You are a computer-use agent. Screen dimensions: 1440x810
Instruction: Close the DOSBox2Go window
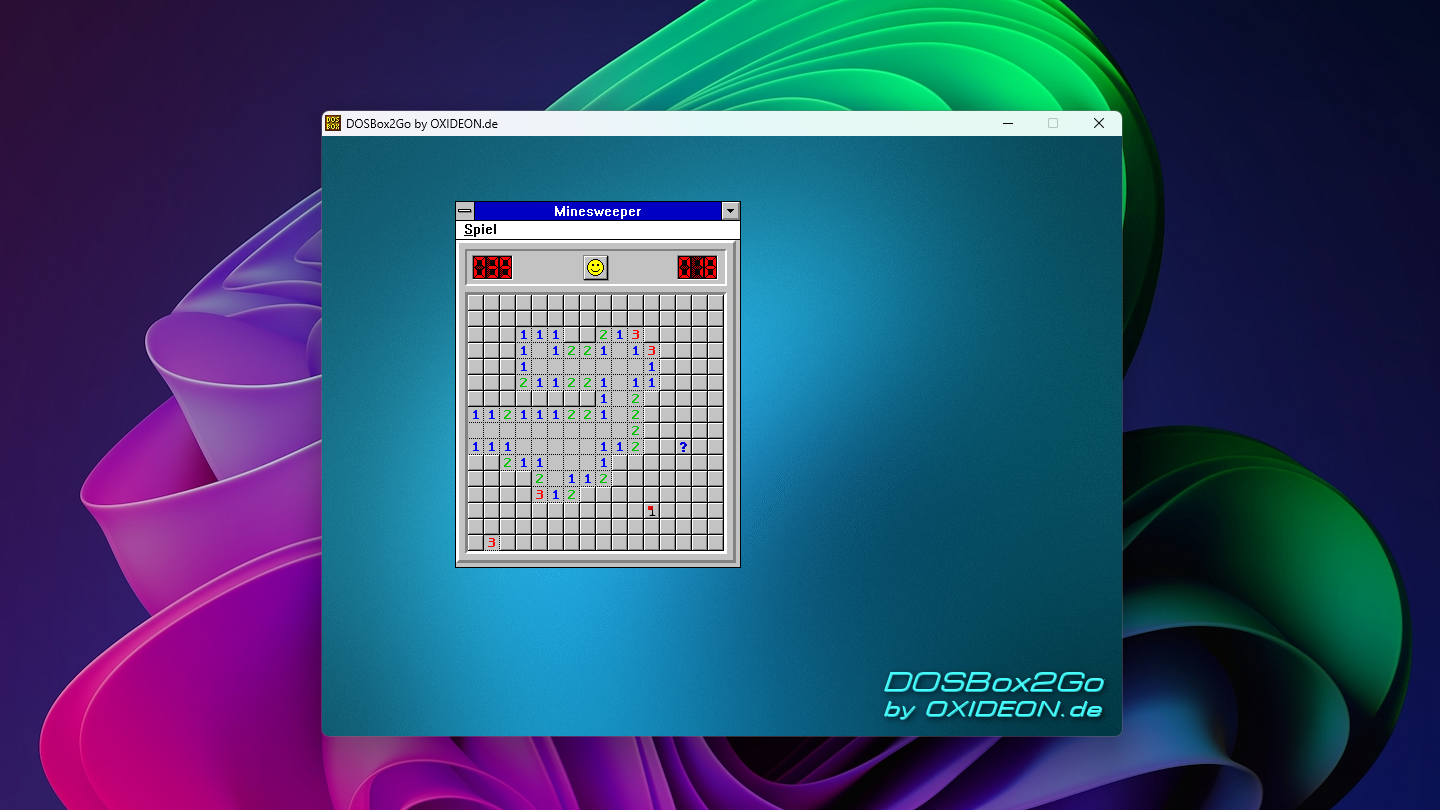tap(1099, 123)
